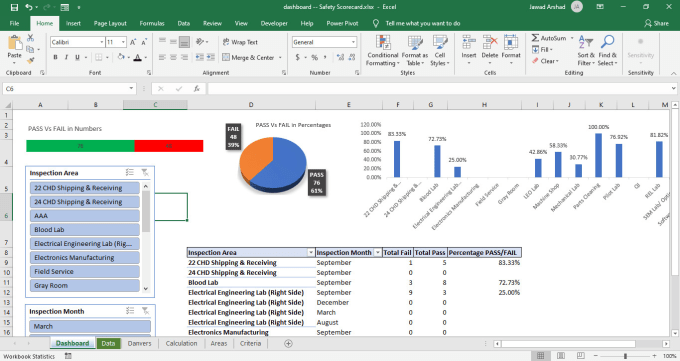
Task: Click Workbook Statistics in status bar
Action: coord(29,356)
